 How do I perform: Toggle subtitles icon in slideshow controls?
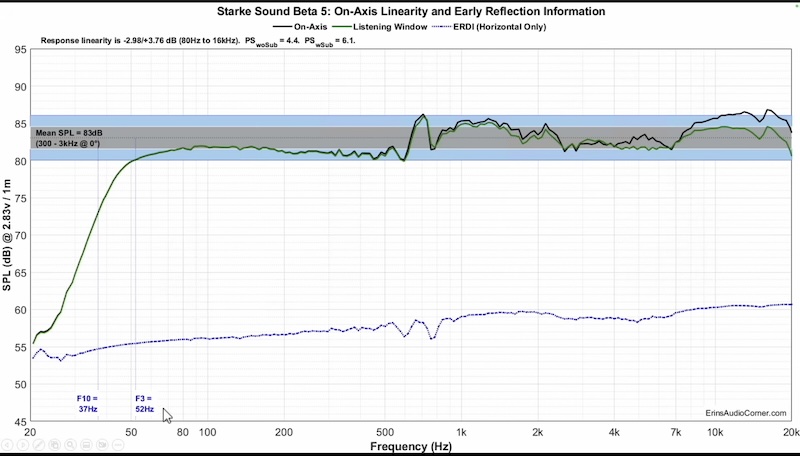pos(86,445)
